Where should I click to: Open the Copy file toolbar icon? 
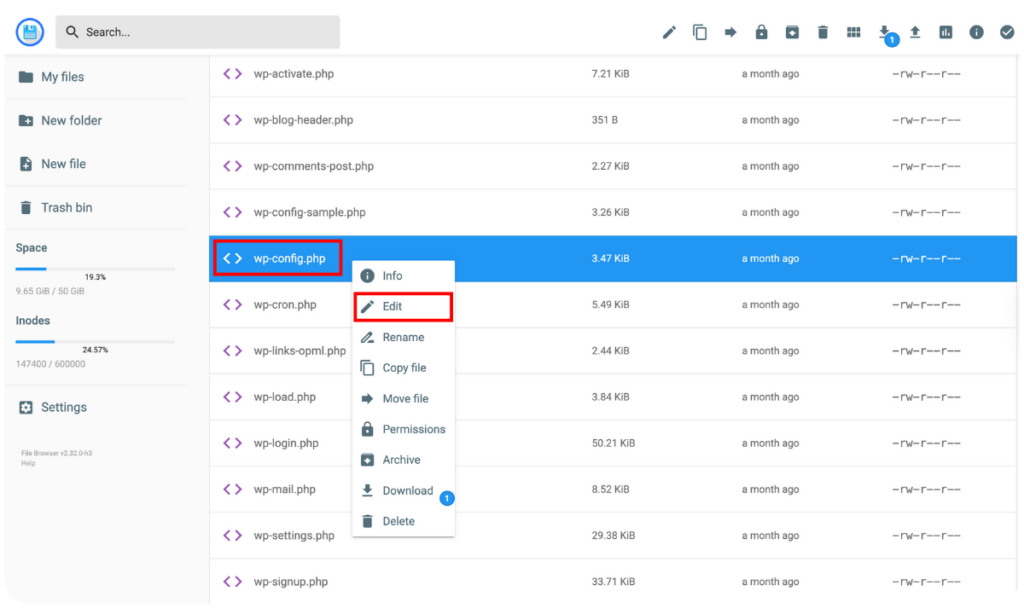click(x=700, y=31)
